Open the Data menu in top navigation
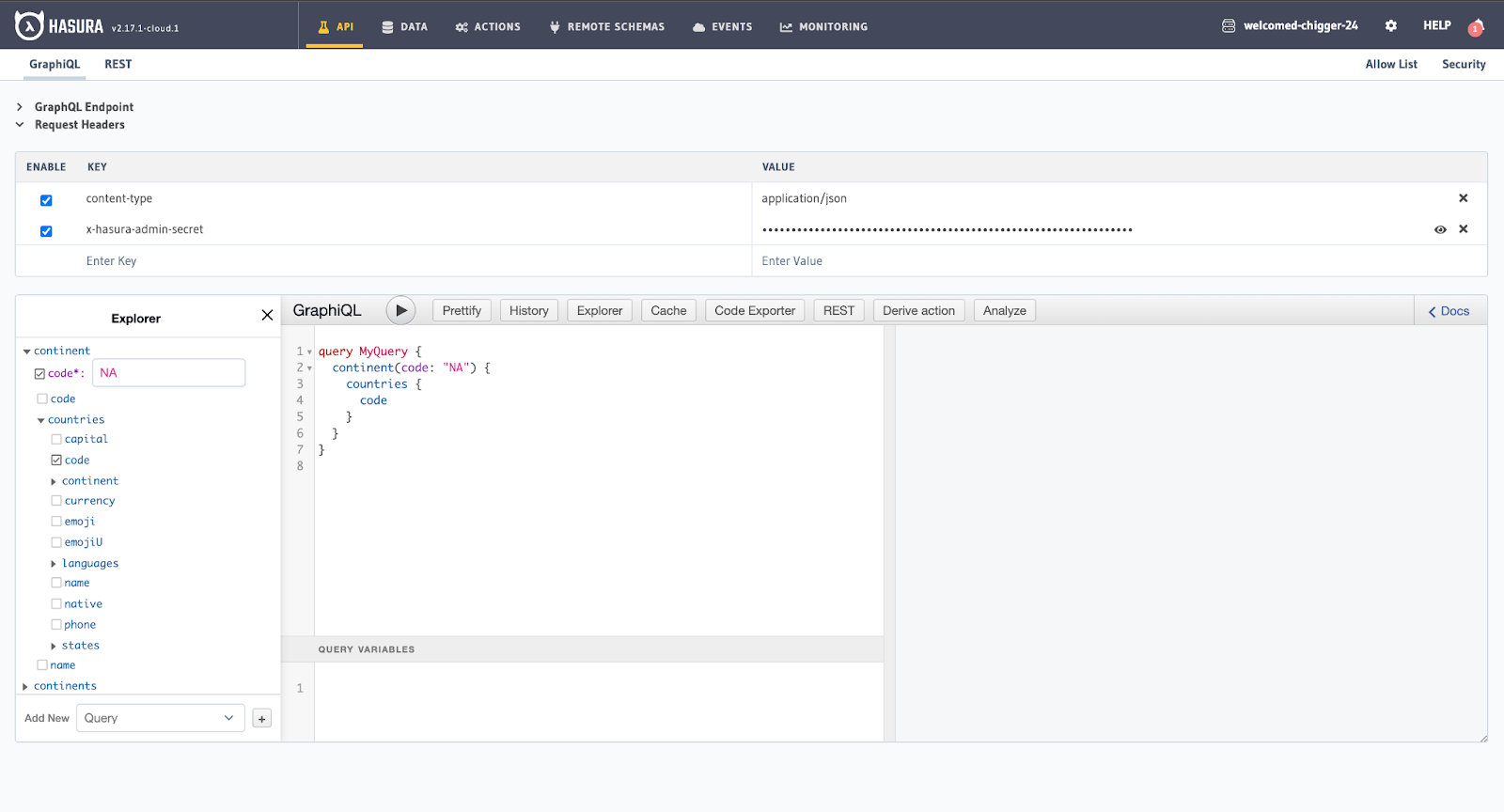The image size is (1504, 812). [404, 27]
